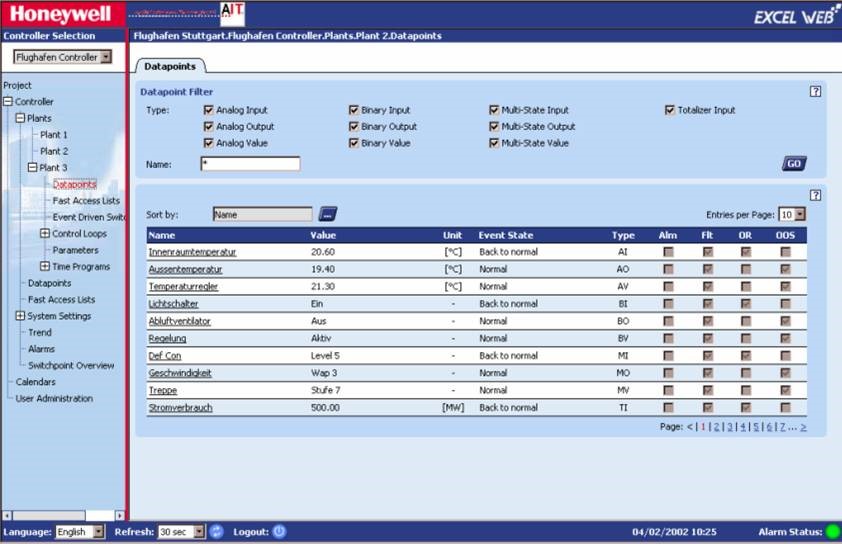Click the Name filter input field
This screenshot has height=544, width=842.
click(x=250, y=164)
